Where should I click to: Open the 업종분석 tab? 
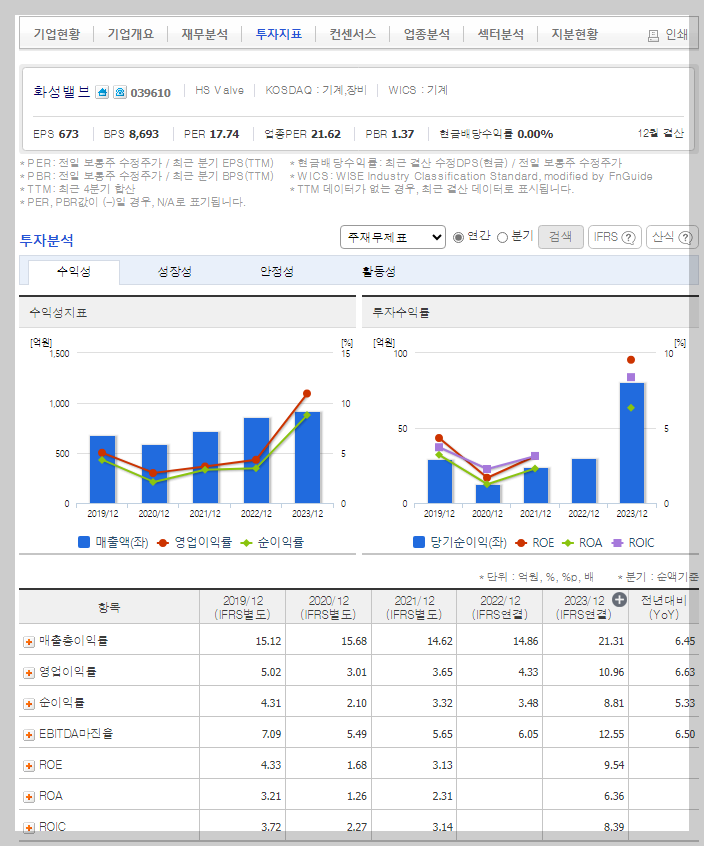pyautogui.click(x=427, y=34)
